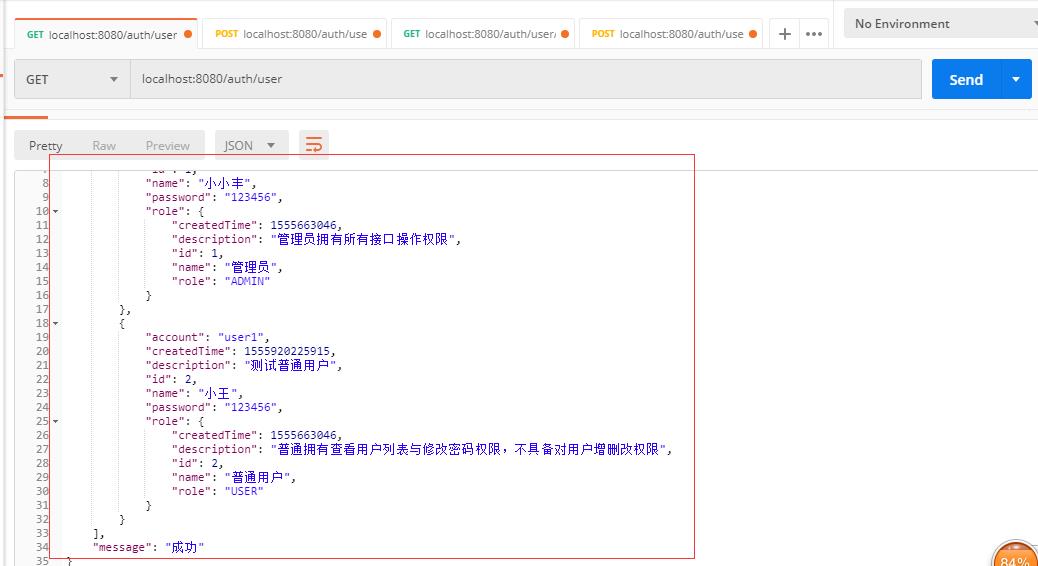Open new tab with plus icon
Screen dimensions: 1038x566
(784, 34)
